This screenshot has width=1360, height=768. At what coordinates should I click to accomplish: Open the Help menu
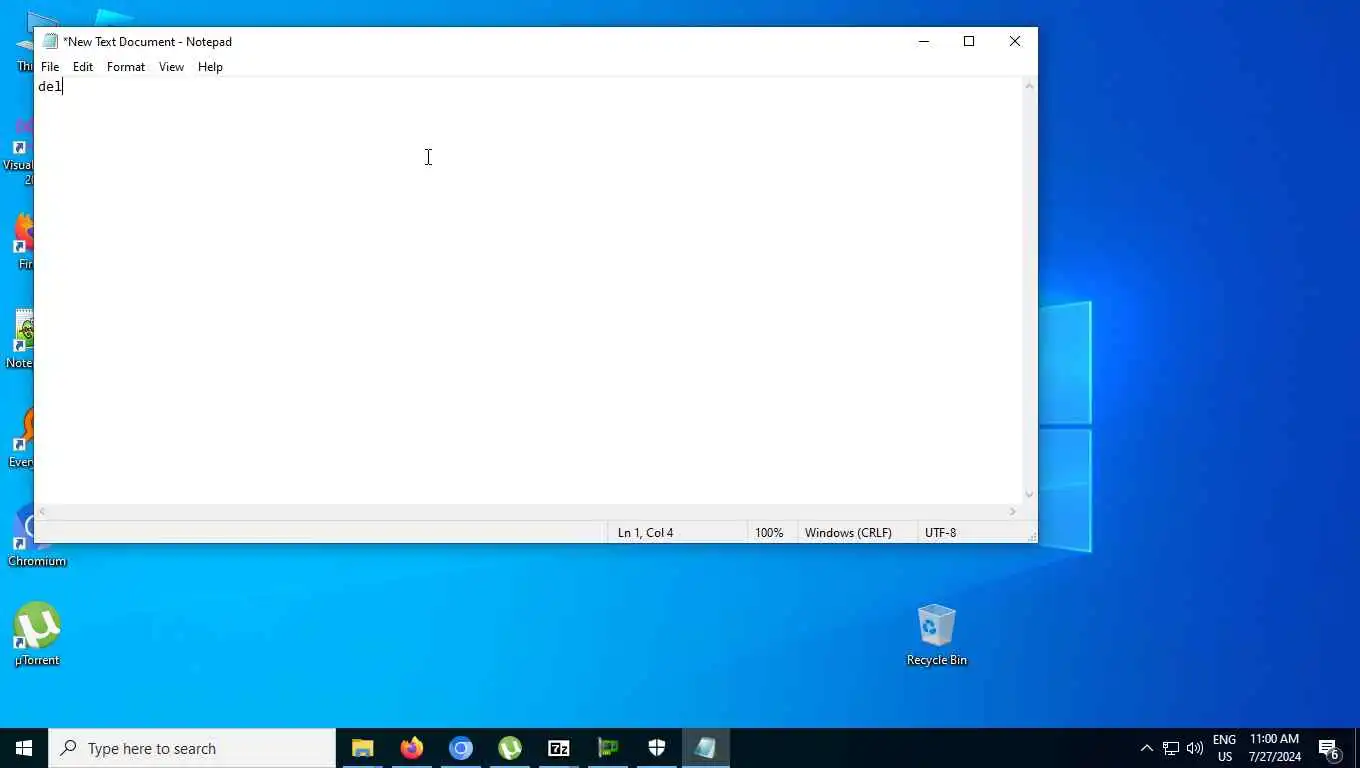pyautogui.click(x=210, y=67)
